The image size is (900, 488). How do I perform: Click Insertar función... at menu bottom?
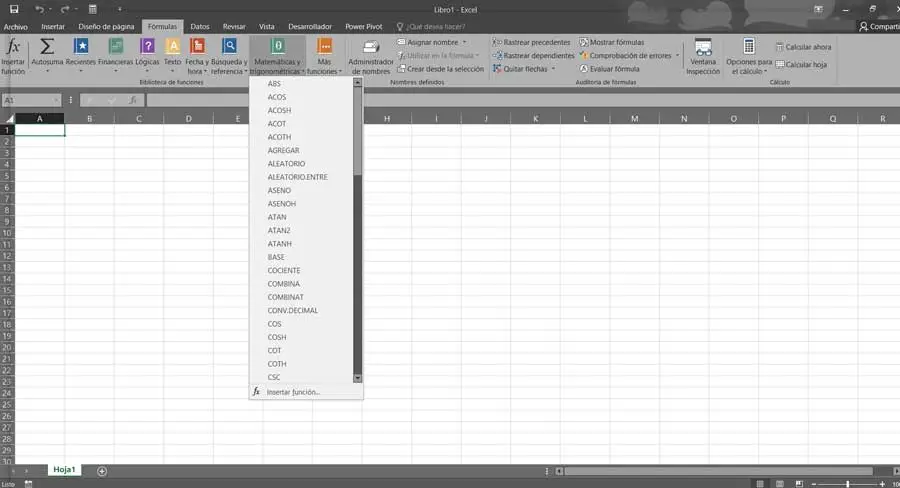[306, 392]
